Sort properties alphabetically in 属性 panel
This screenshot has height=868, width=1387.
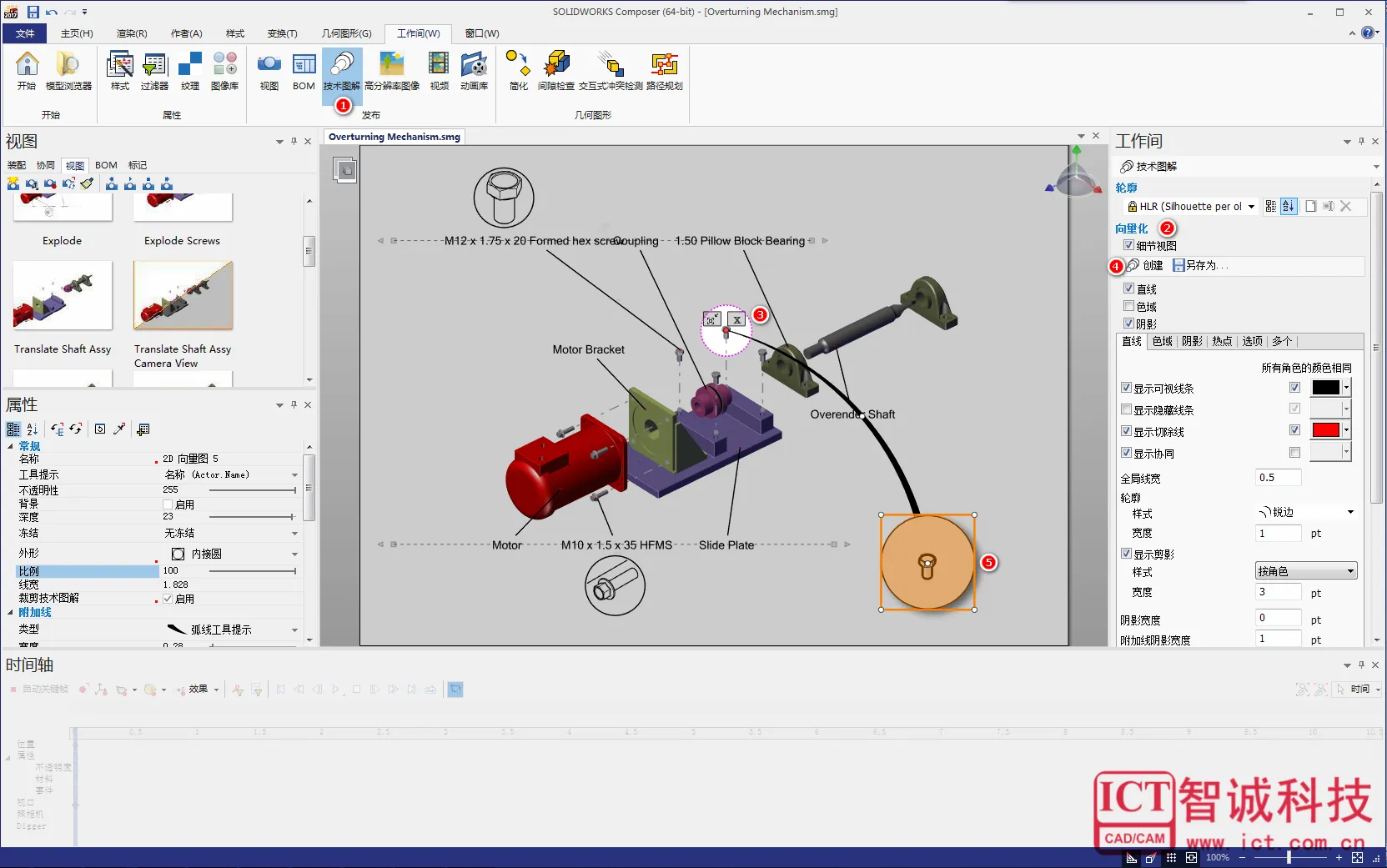(32, 429)
